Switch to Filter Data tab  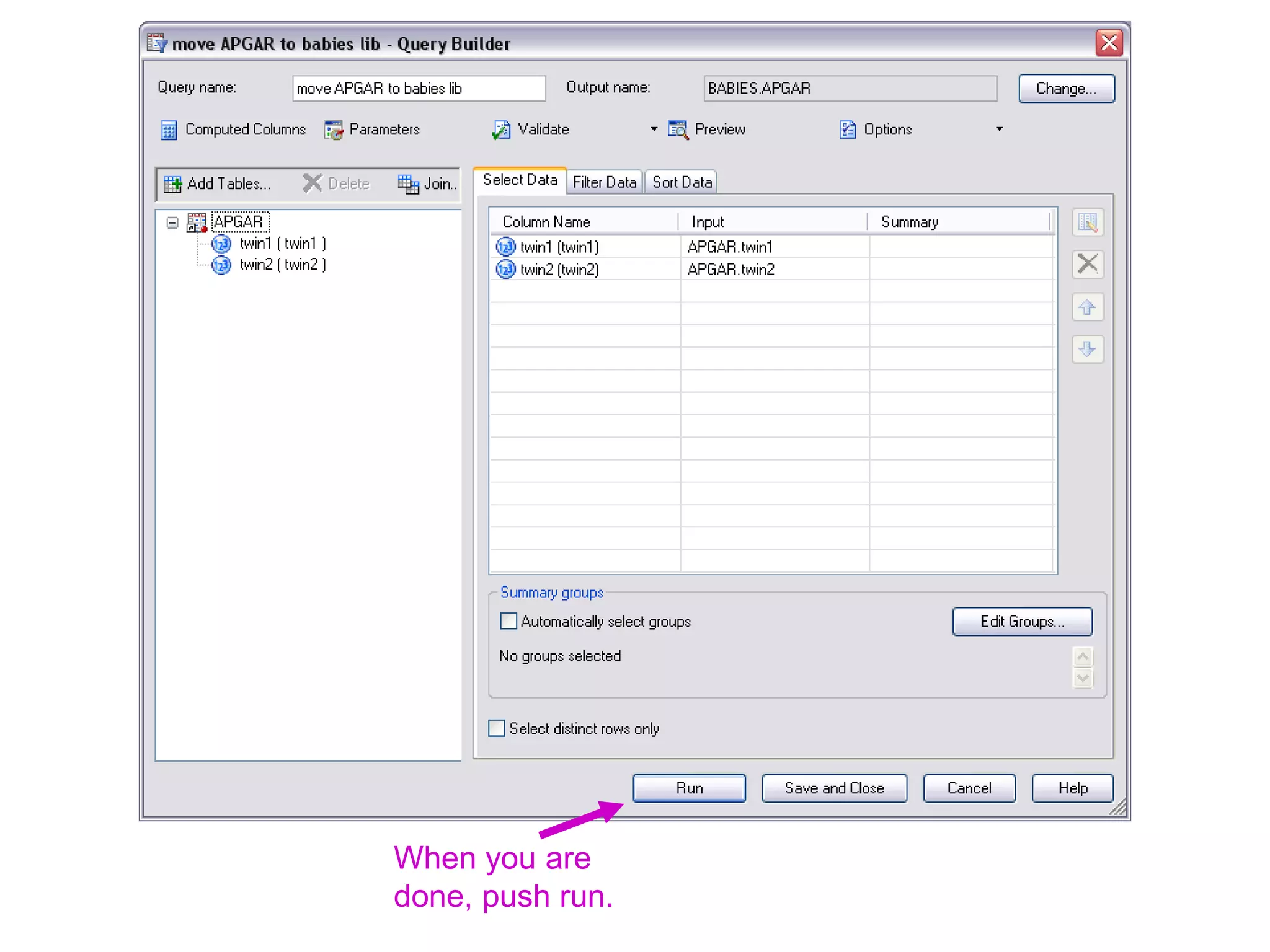point(604,182)
